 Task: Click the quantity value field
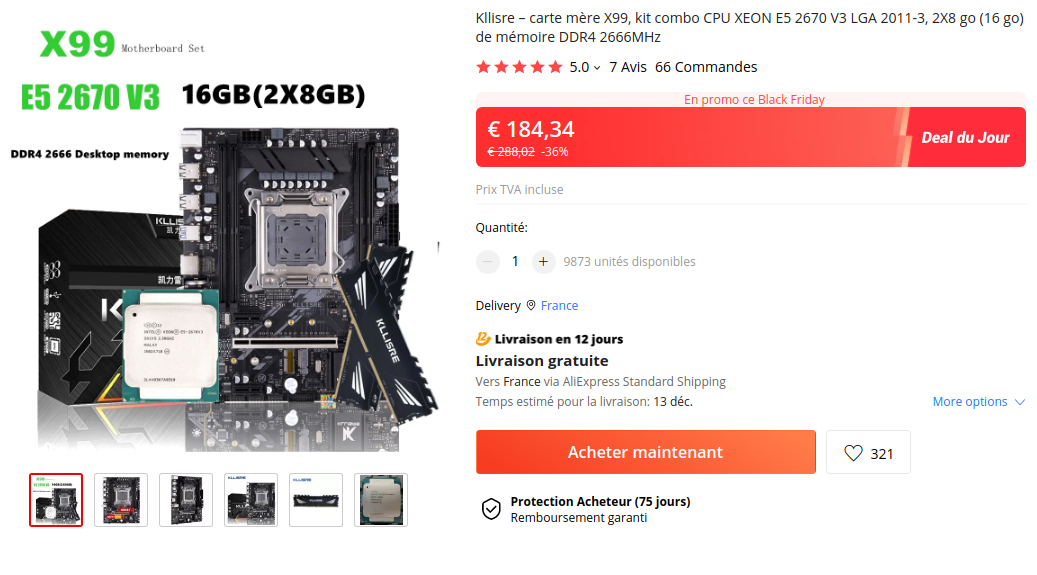coord(515,262)
